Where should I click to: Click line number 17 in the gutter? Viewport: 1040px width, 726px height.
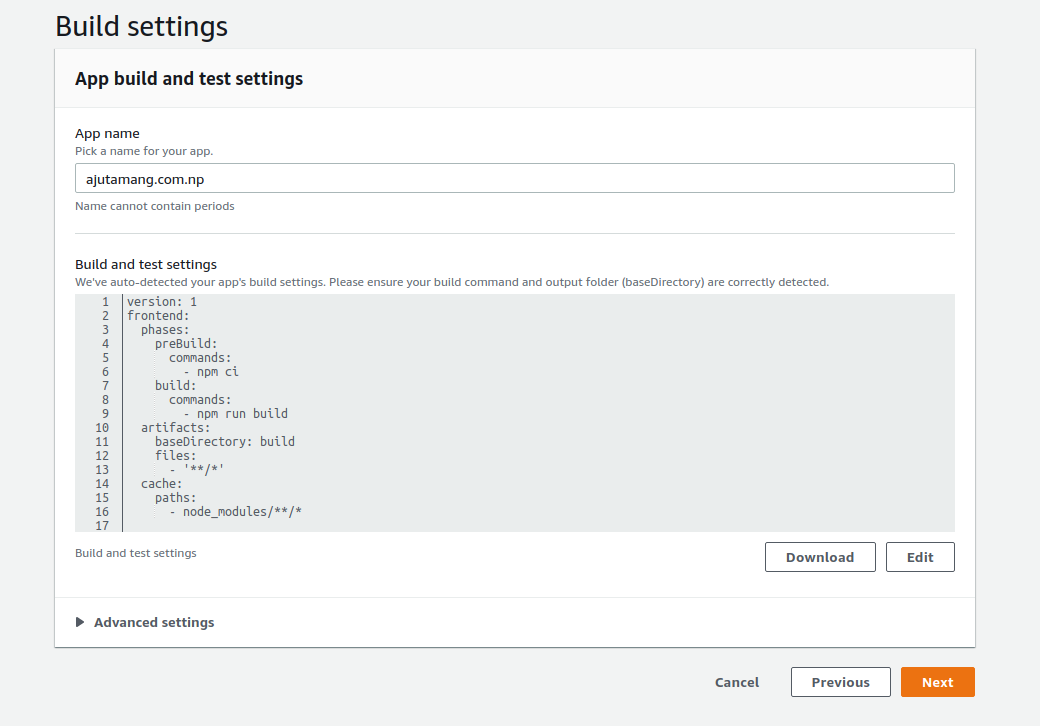coord(102,526)
